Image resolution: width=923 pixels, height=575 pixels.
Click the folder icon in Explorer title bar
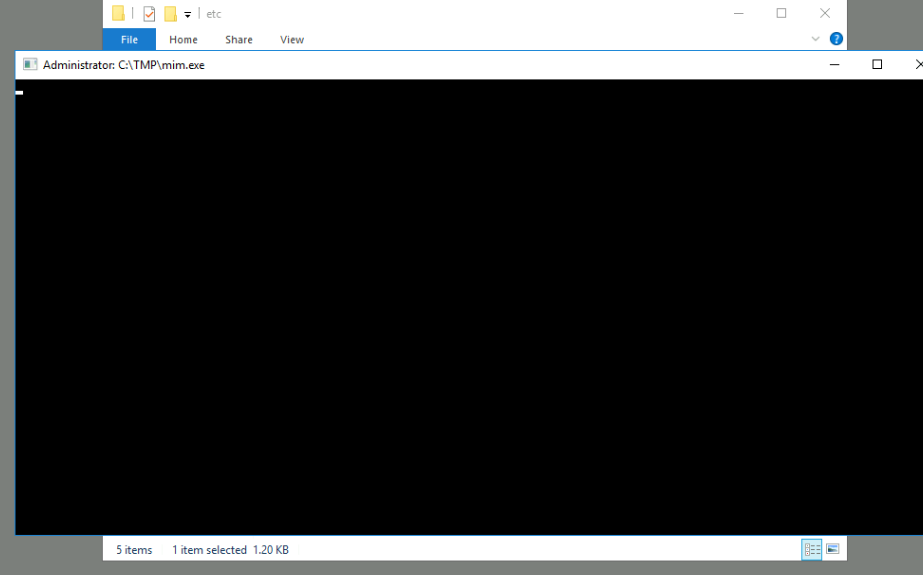click(x=118, y=13)
